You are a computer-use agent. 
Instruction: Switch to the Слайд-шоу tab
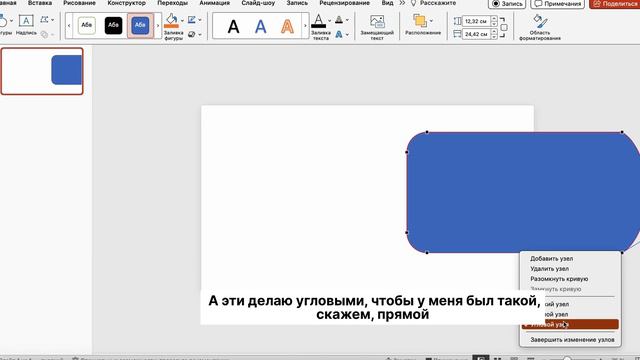coord(258,3)
